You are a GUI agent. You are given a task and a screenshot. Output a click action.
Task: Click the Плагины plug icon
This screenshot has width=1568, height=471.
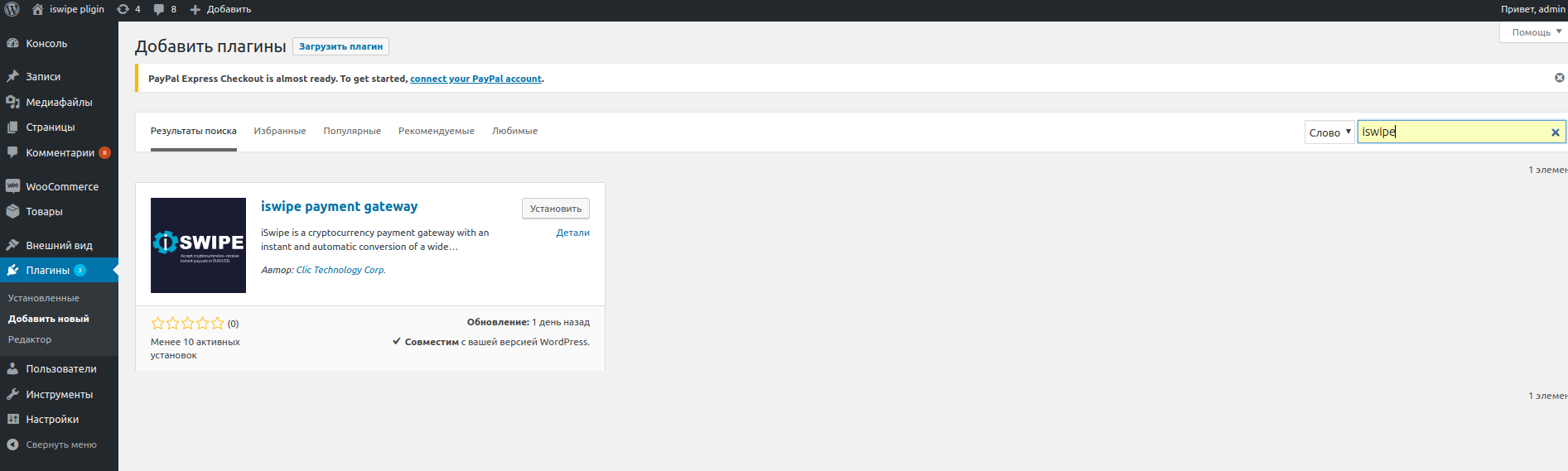(12, 270)
